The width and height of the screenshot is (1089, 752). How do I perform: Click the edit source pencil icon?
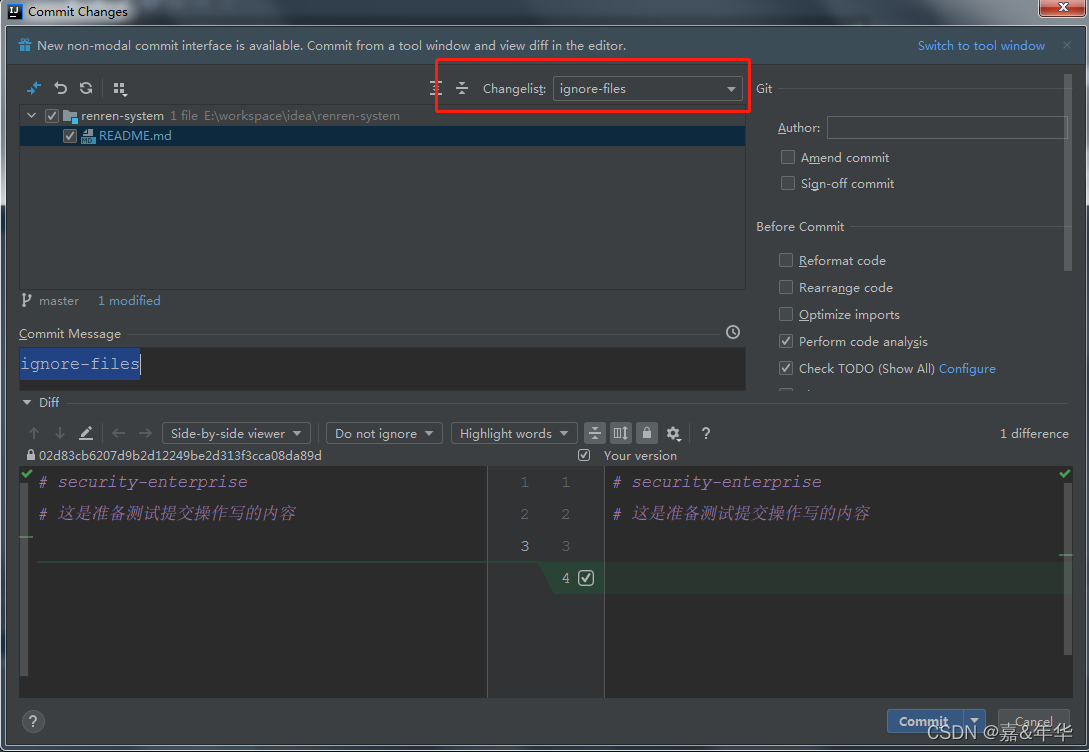click(x=86, y=433)
